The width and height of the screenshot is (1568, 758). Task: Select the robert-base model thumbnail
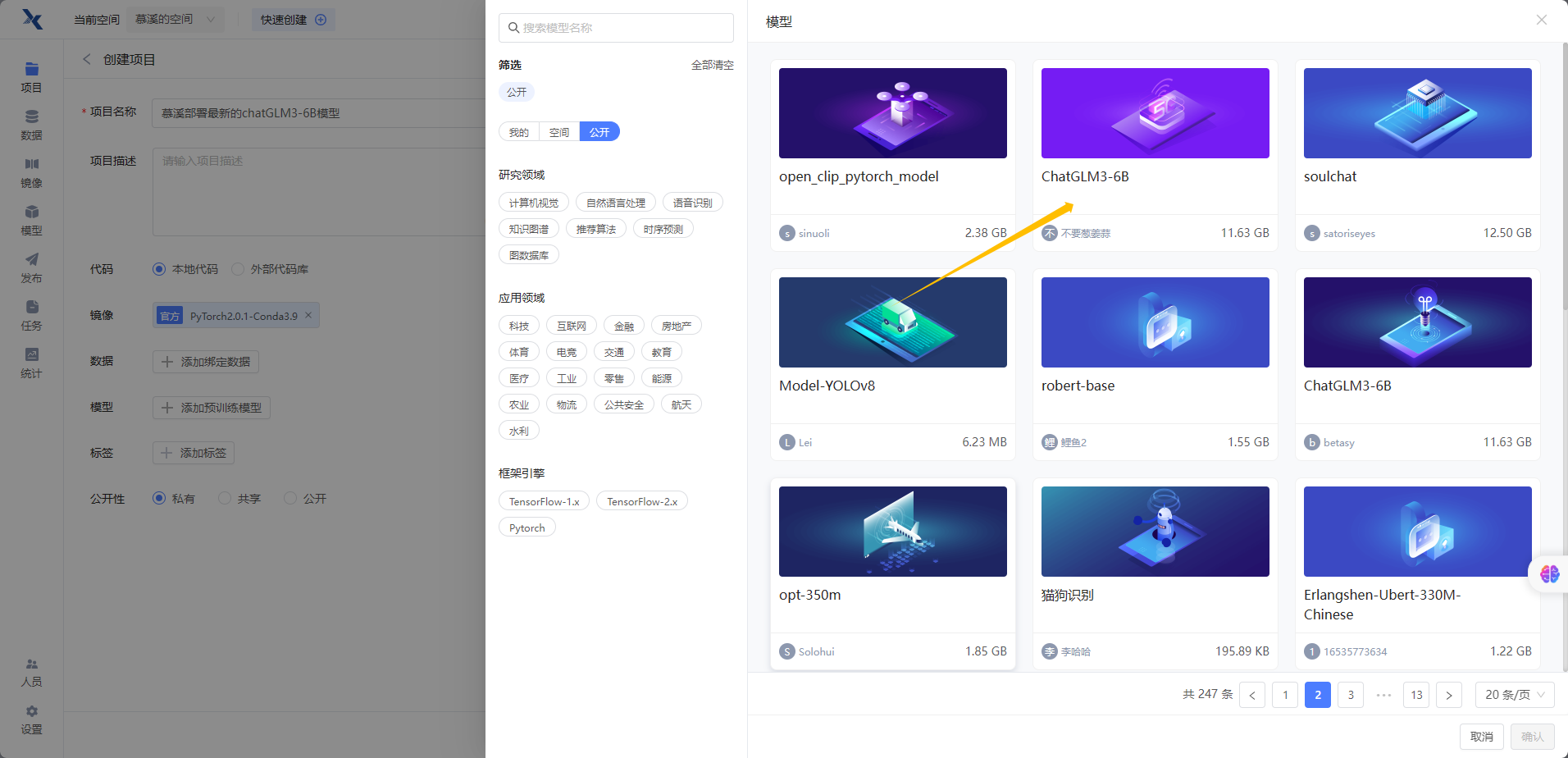point(1155,322)
